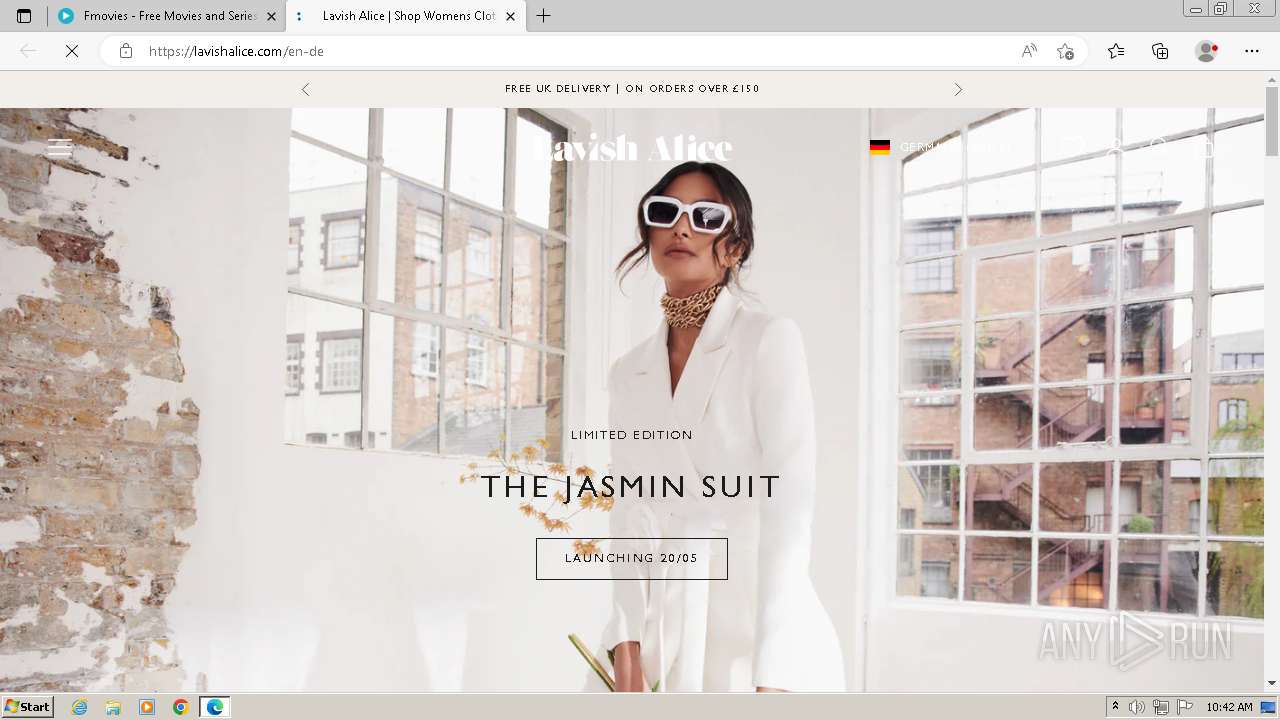Open the Windows Start menu
The width and height of the screenshot is (1280, 720).
27,707
